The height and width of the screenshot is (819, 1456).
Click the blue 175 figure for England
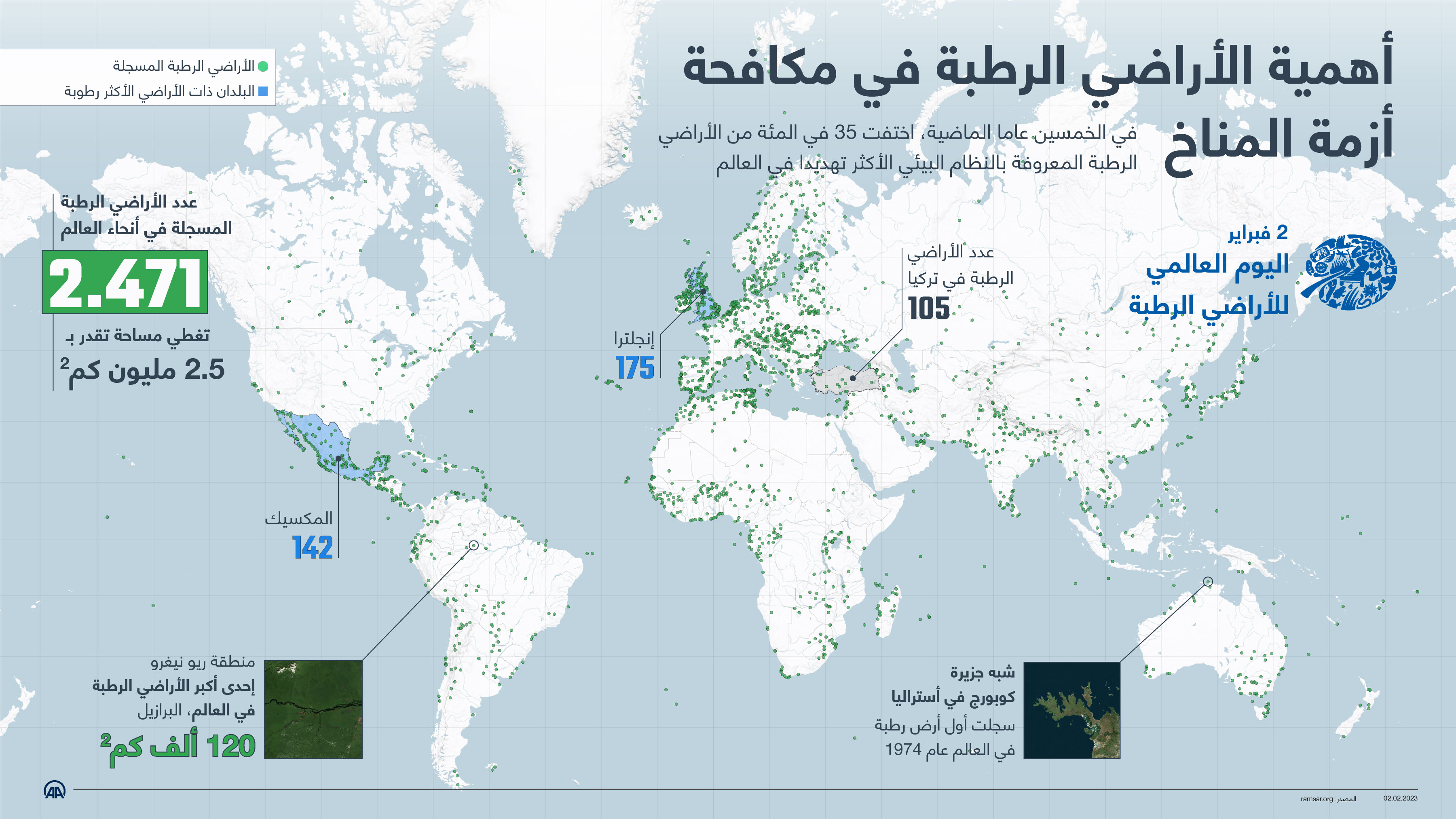tap(635, 368)
